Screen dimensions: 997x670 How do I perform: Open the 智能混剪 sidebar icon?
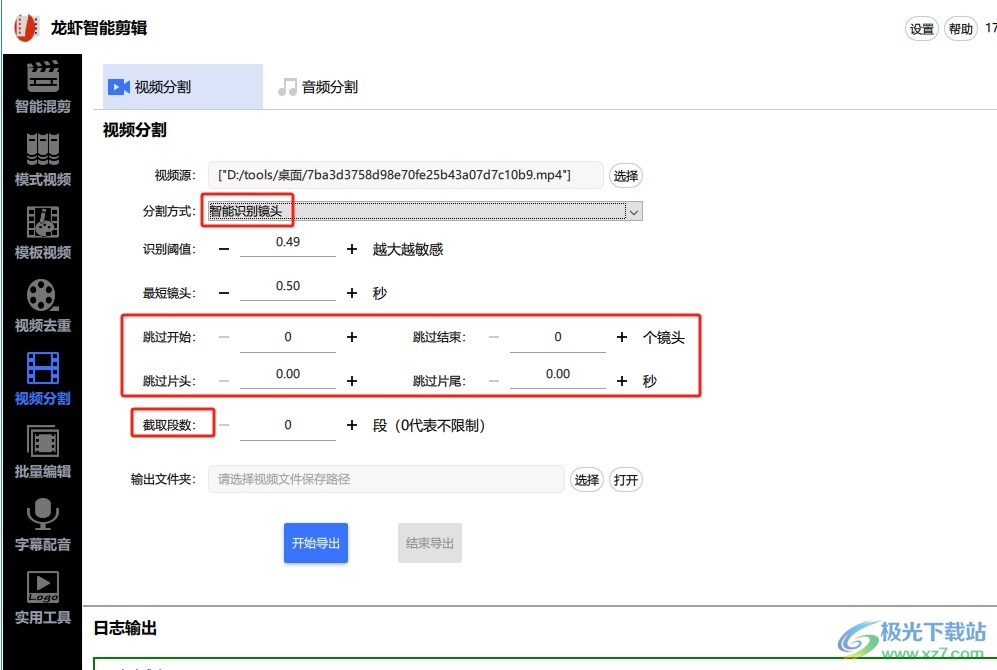42,78
